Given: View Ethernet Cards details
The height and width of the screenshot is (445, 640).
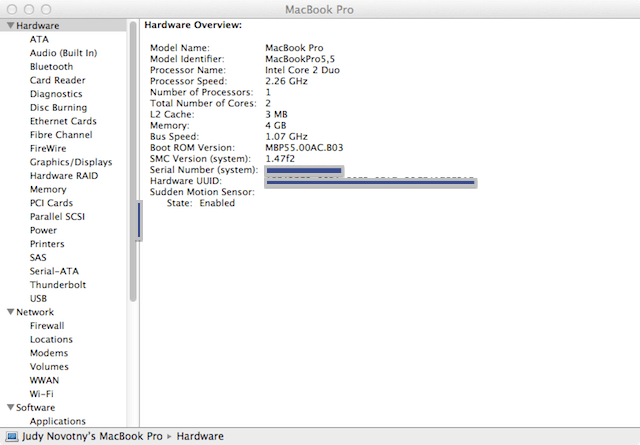Looking at the screenshot, I should coord(63,121).
